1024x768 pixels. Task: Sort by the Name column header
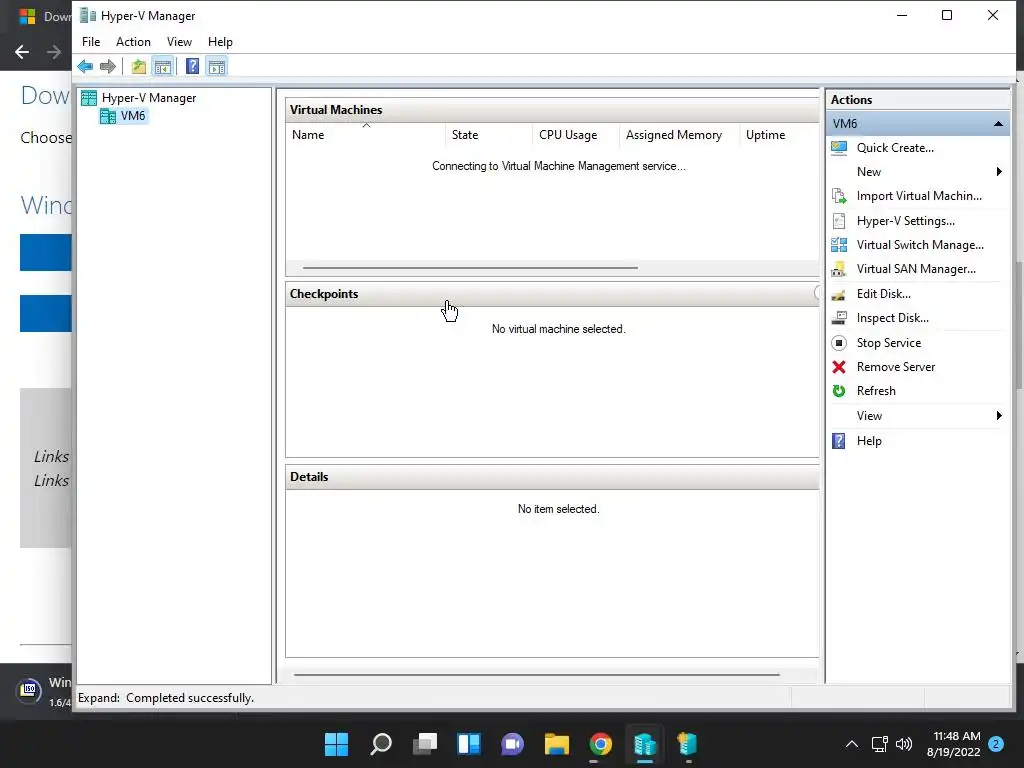366,135
